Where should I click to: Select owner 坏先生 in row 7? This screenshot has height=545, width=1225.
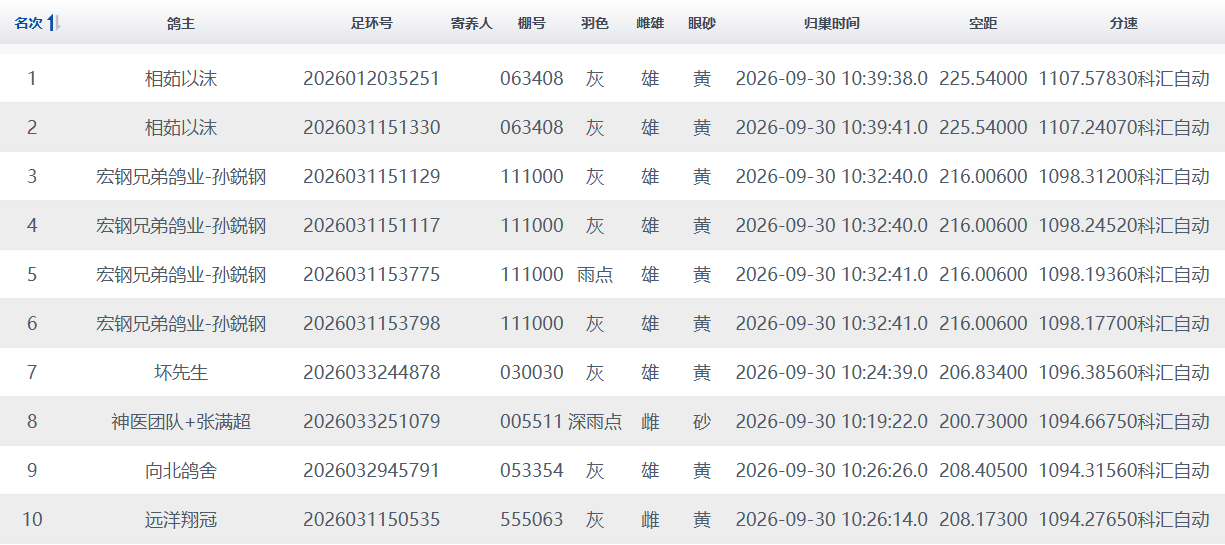[181, 372]
